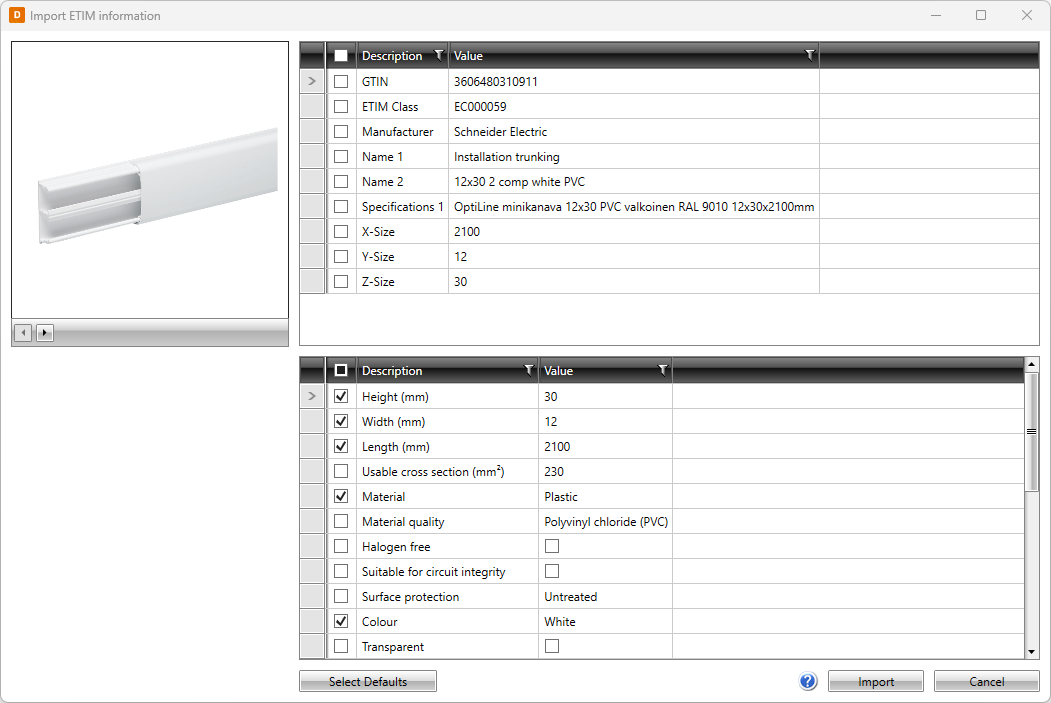Open filter for upper Value column
This screenshot has height=703, width=1051.
pyautogui.click(x=809, y=56)
